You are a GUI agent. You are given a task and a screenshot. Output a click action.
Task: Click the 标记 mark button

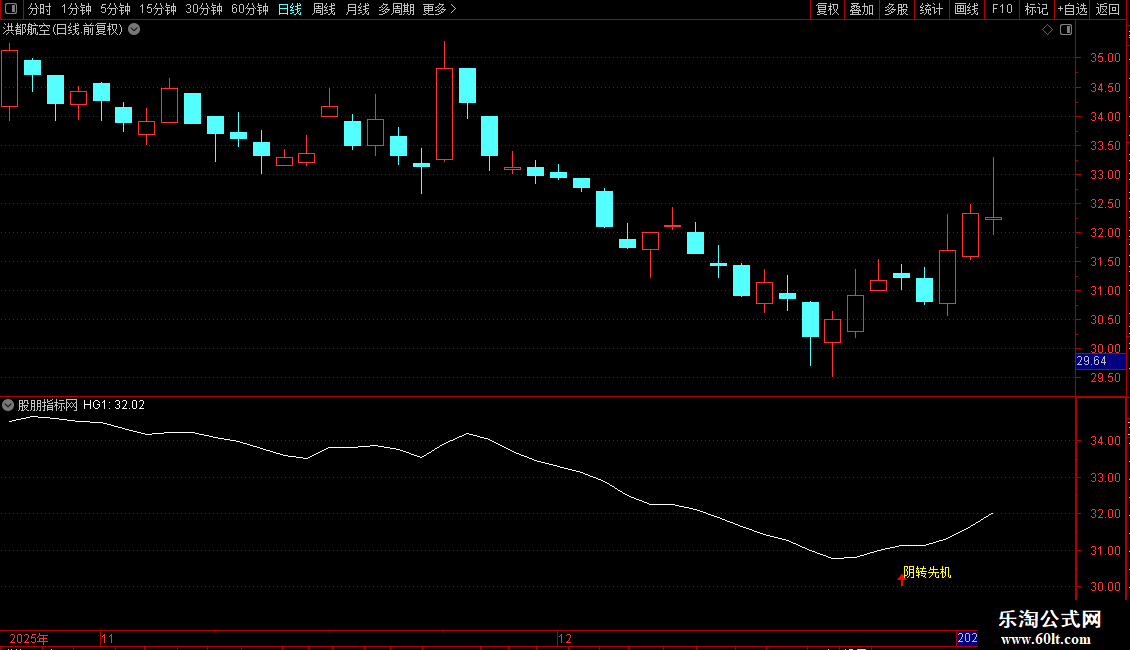(x=1036, y=9)
